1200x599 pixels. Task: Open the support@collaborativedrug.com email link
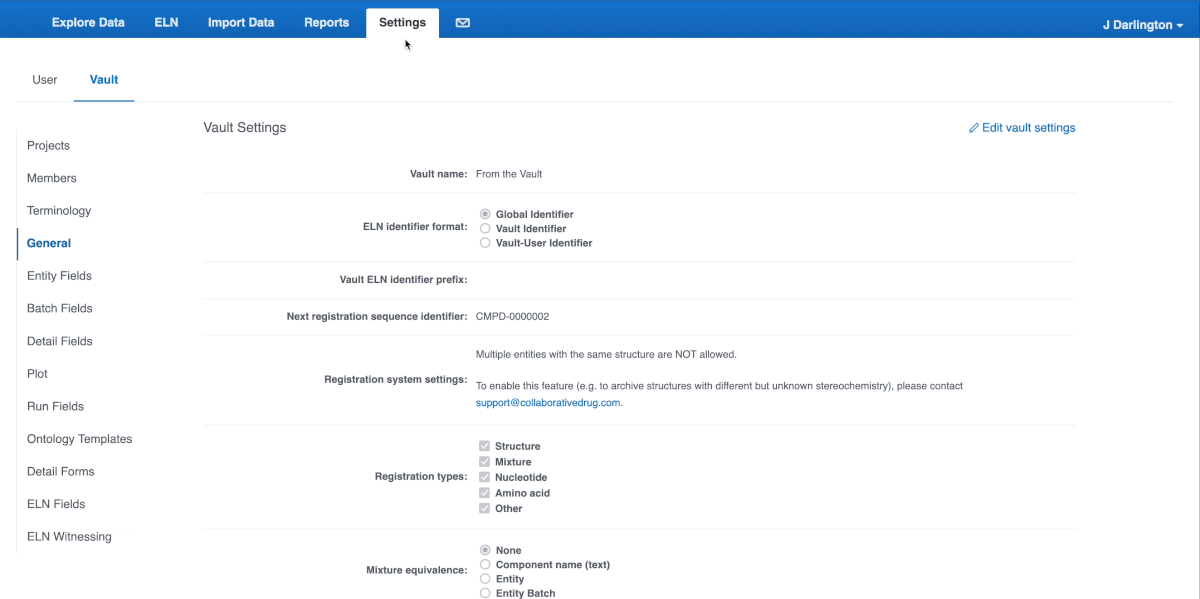548,402
